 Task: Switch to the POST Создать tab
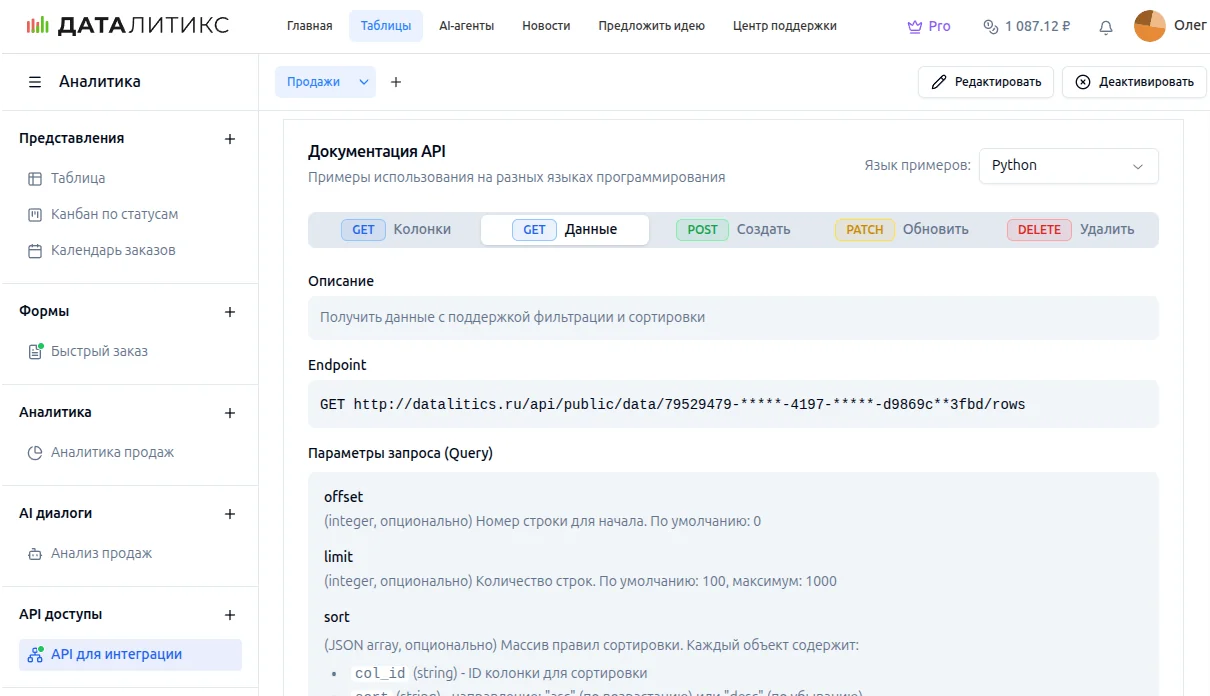733,230
